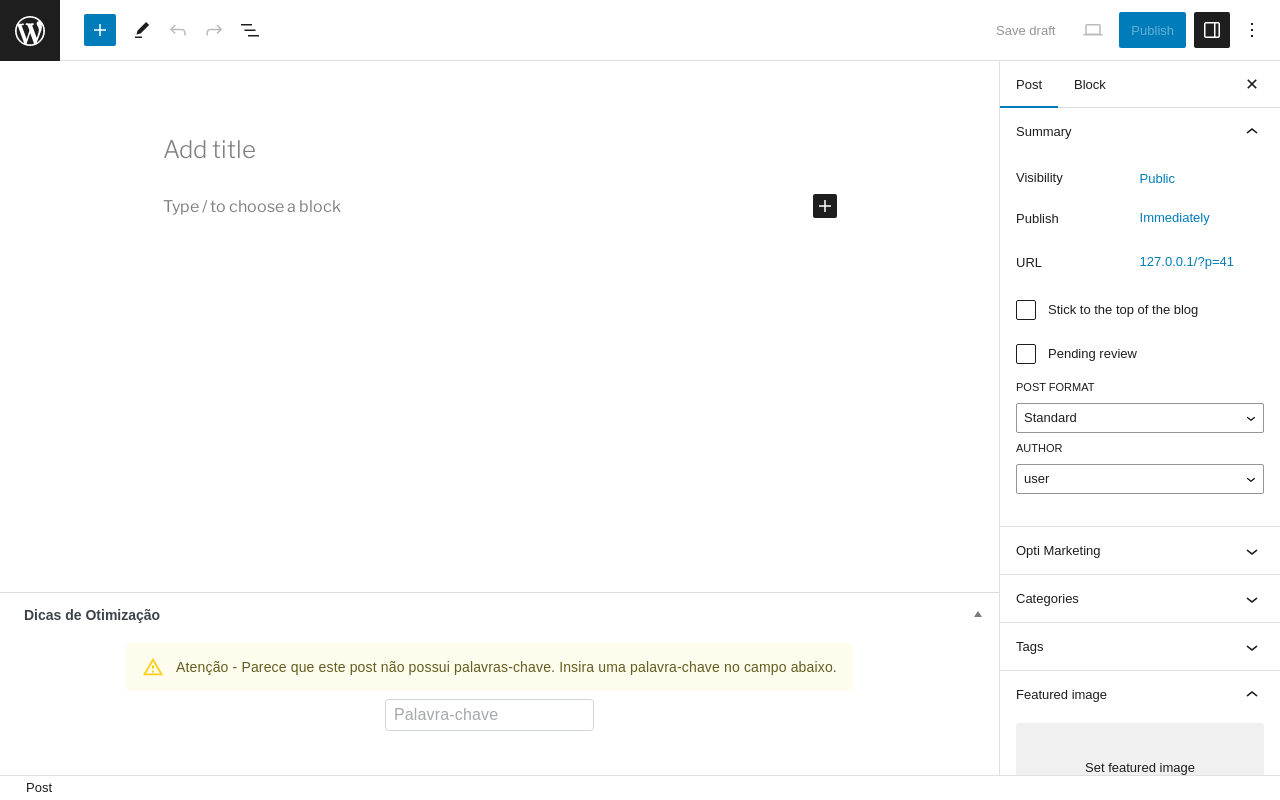Screen dimensions: 1280x800
Task: Open the block inserter plus button
Action: (100, 30)
